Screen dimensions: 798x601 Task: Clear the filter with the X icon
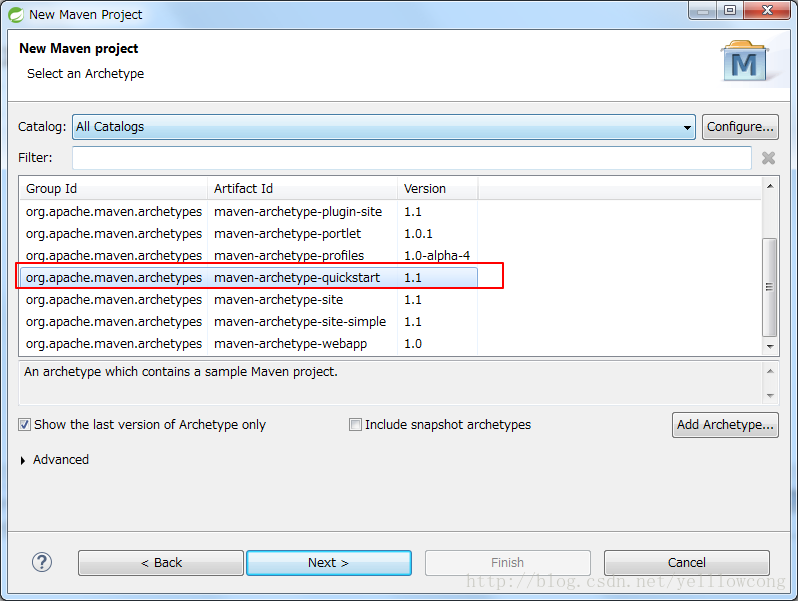pyautogui.click(x=768, y=158)
